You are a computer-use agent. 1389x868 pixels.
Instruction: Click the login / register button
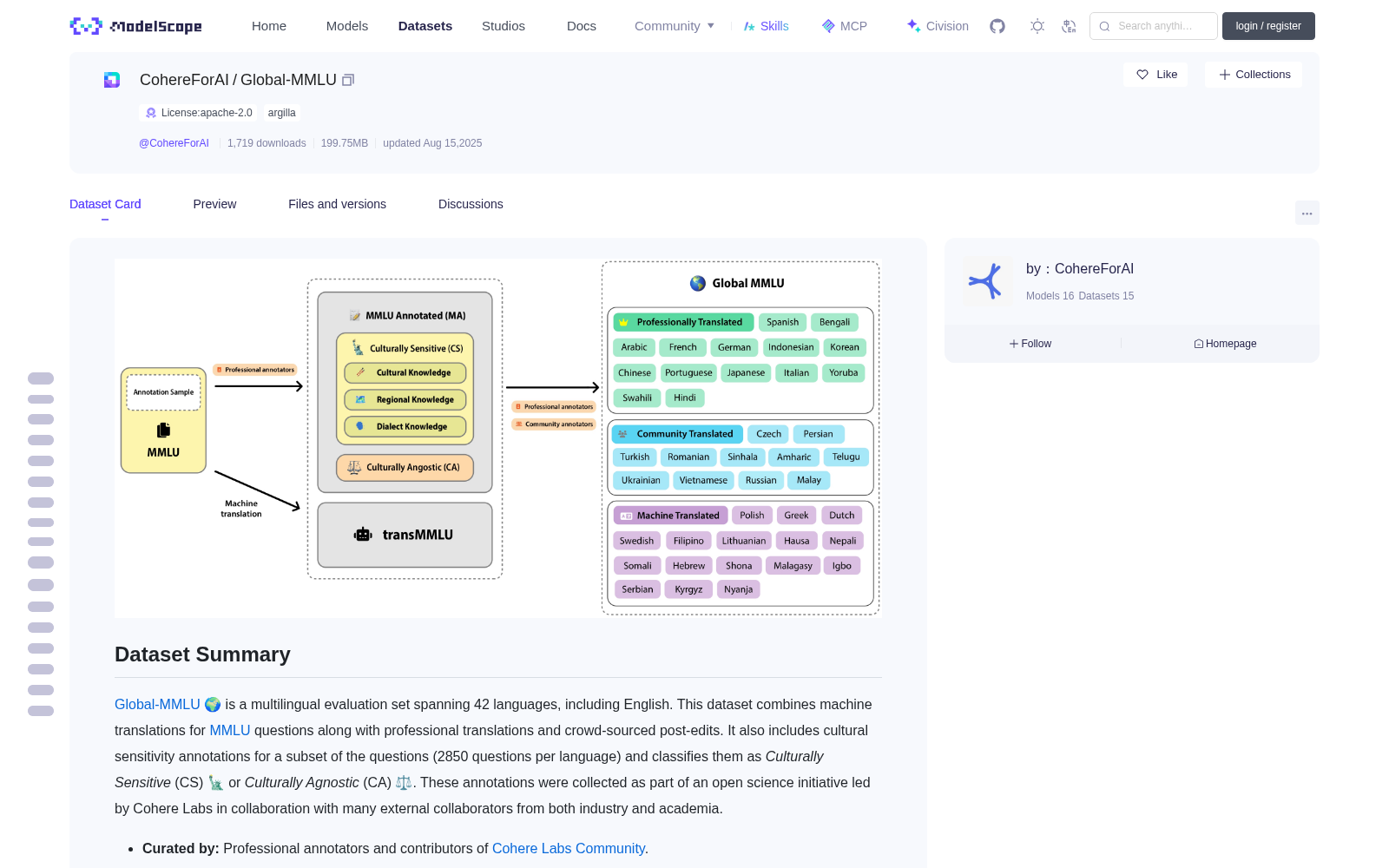coord(1268,26)
